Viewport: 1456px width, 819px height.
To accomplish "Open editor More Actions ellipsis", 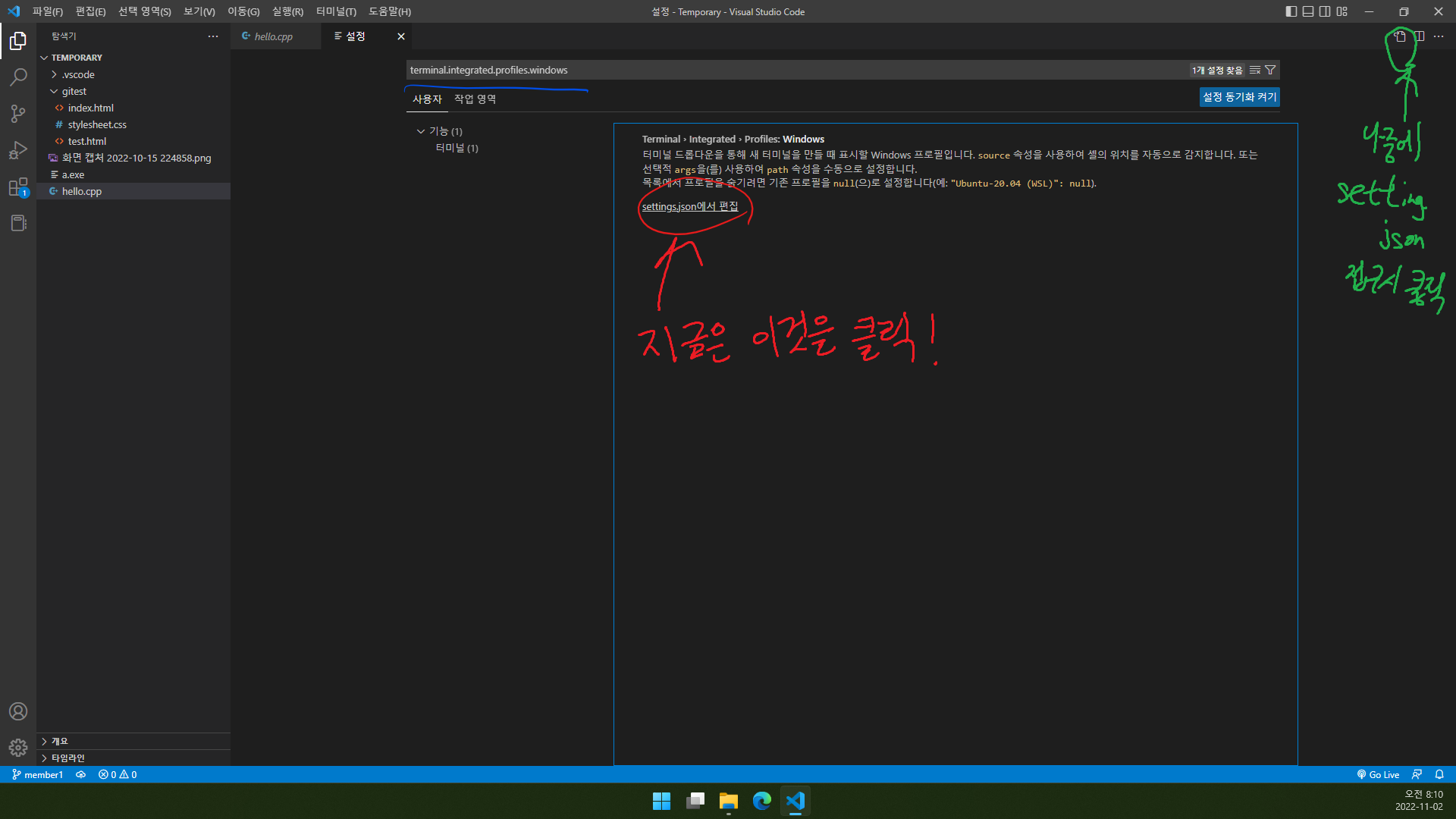I will [x=1439, y=36].
